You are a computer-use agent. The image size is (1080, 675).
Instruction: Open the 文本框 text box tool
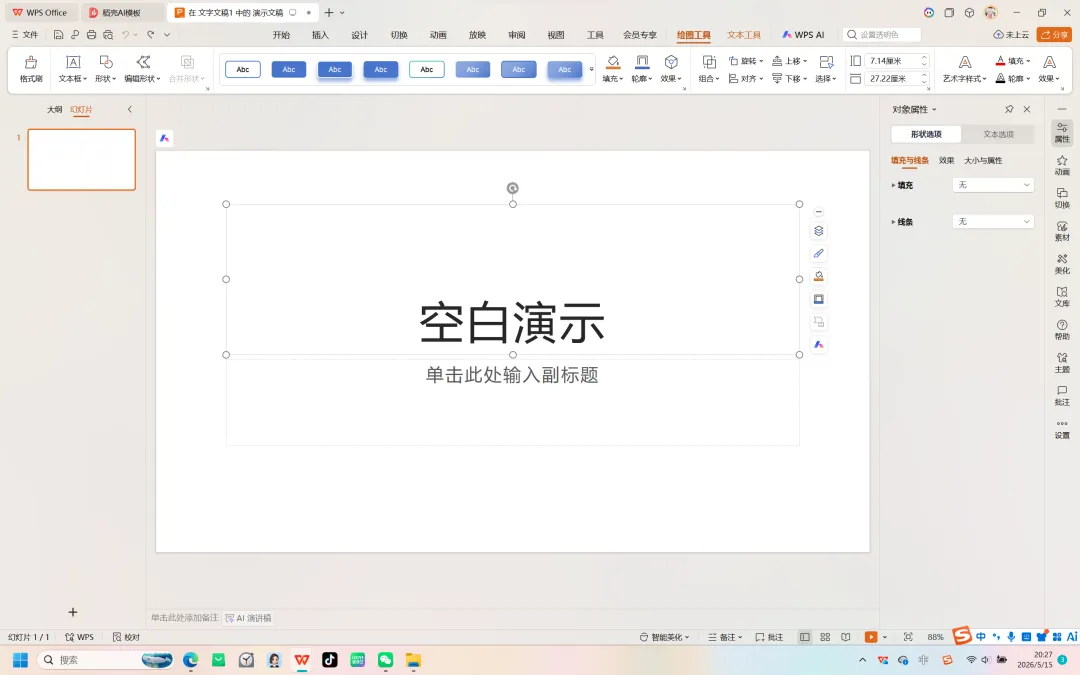(72, 69)
